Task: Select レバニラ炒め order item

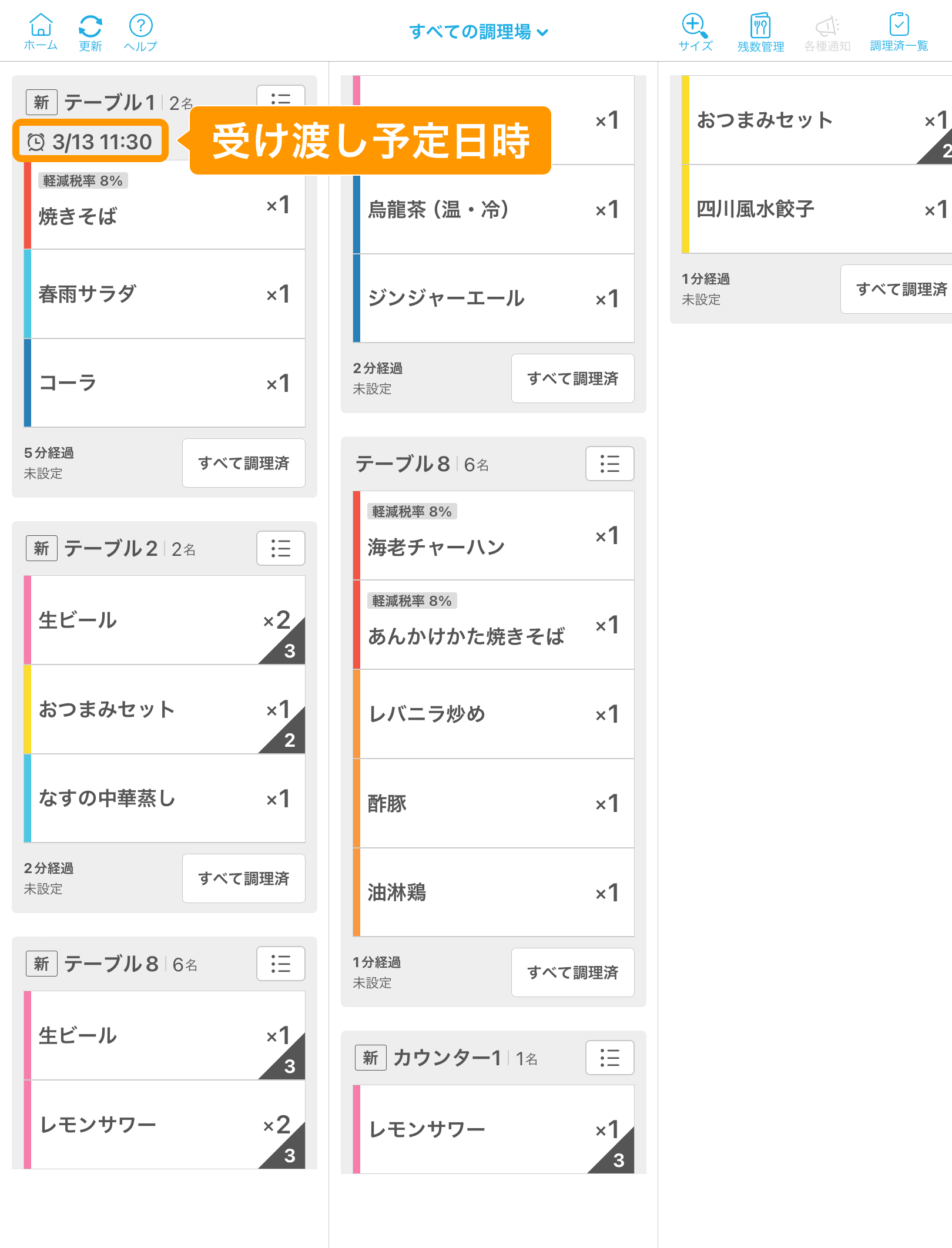Action: tap(494, 714)
